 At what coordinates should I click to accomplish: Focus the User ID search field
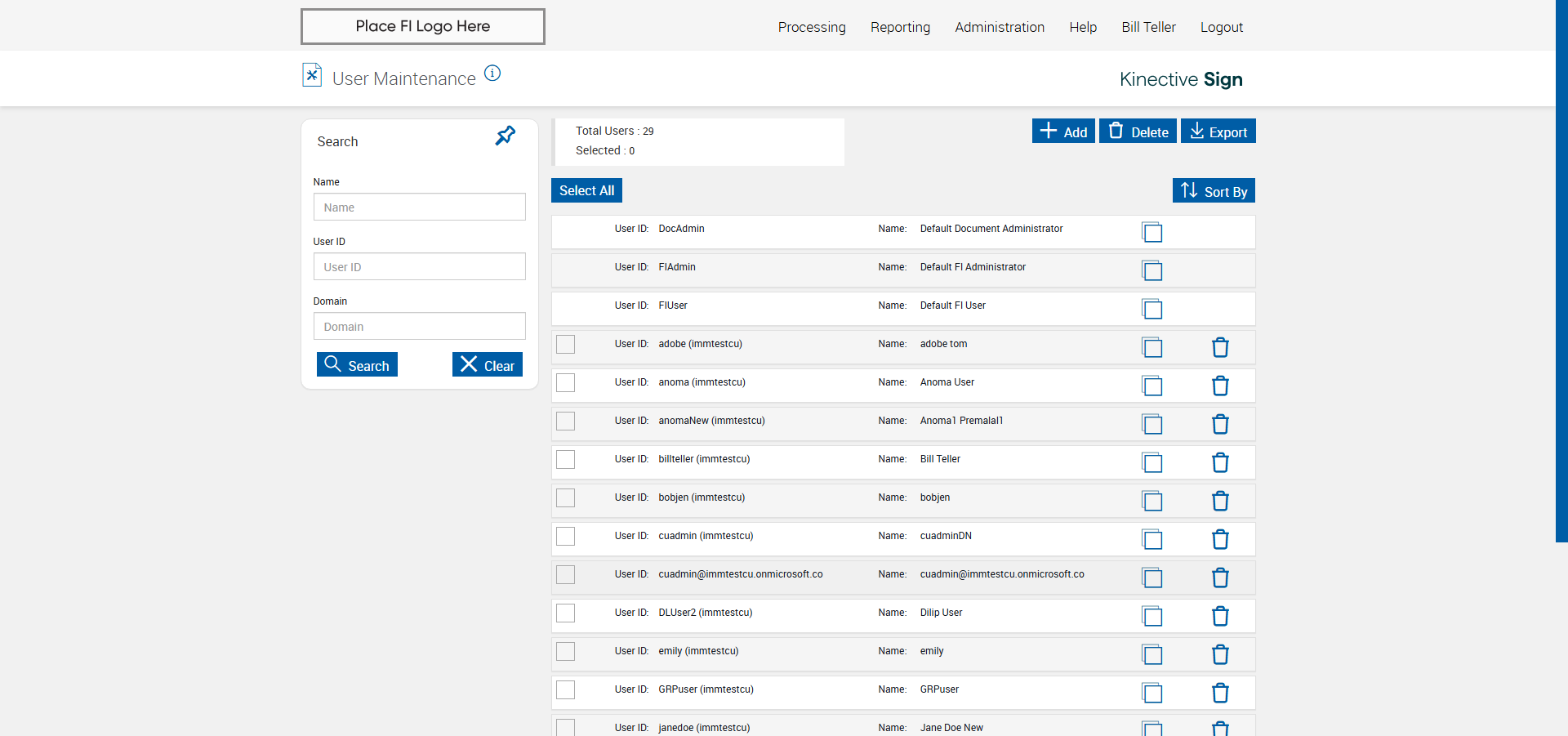click(420, 266)
